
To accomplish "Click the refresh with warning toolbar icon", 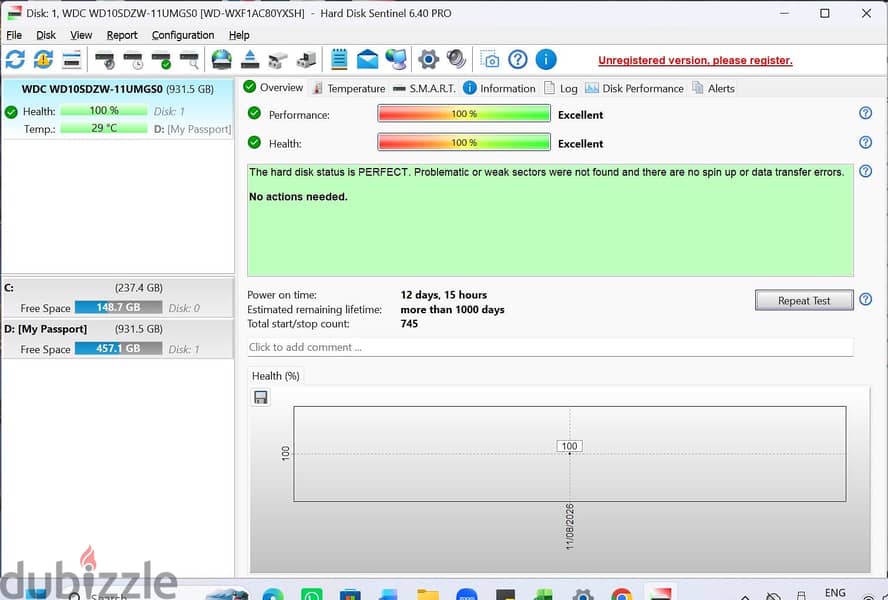I will click(x=44, y=59).
